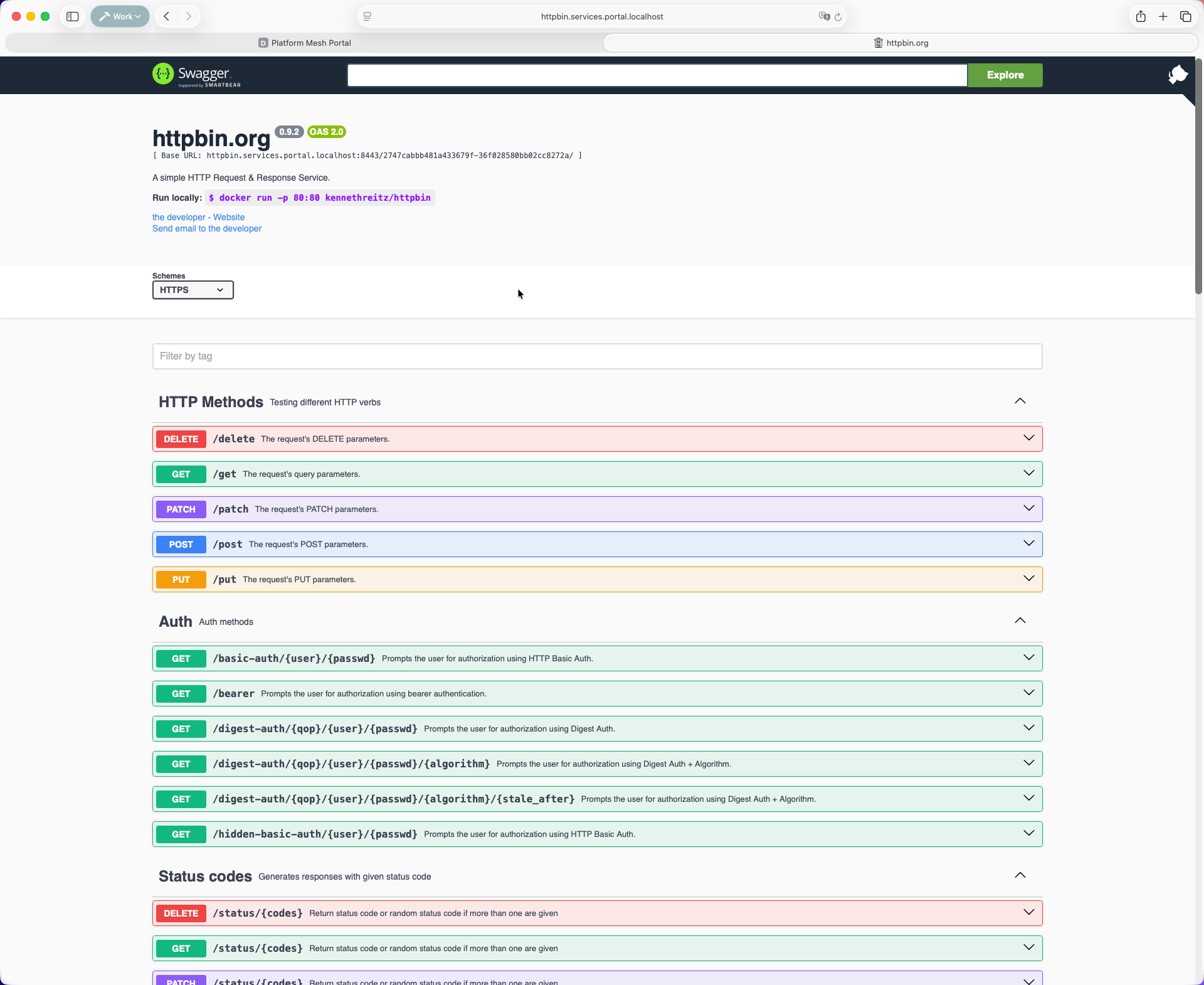
Task: Expand the /hidden-basic-auth/{user}/{passwd} chevron
Action: pos(1029,833)
